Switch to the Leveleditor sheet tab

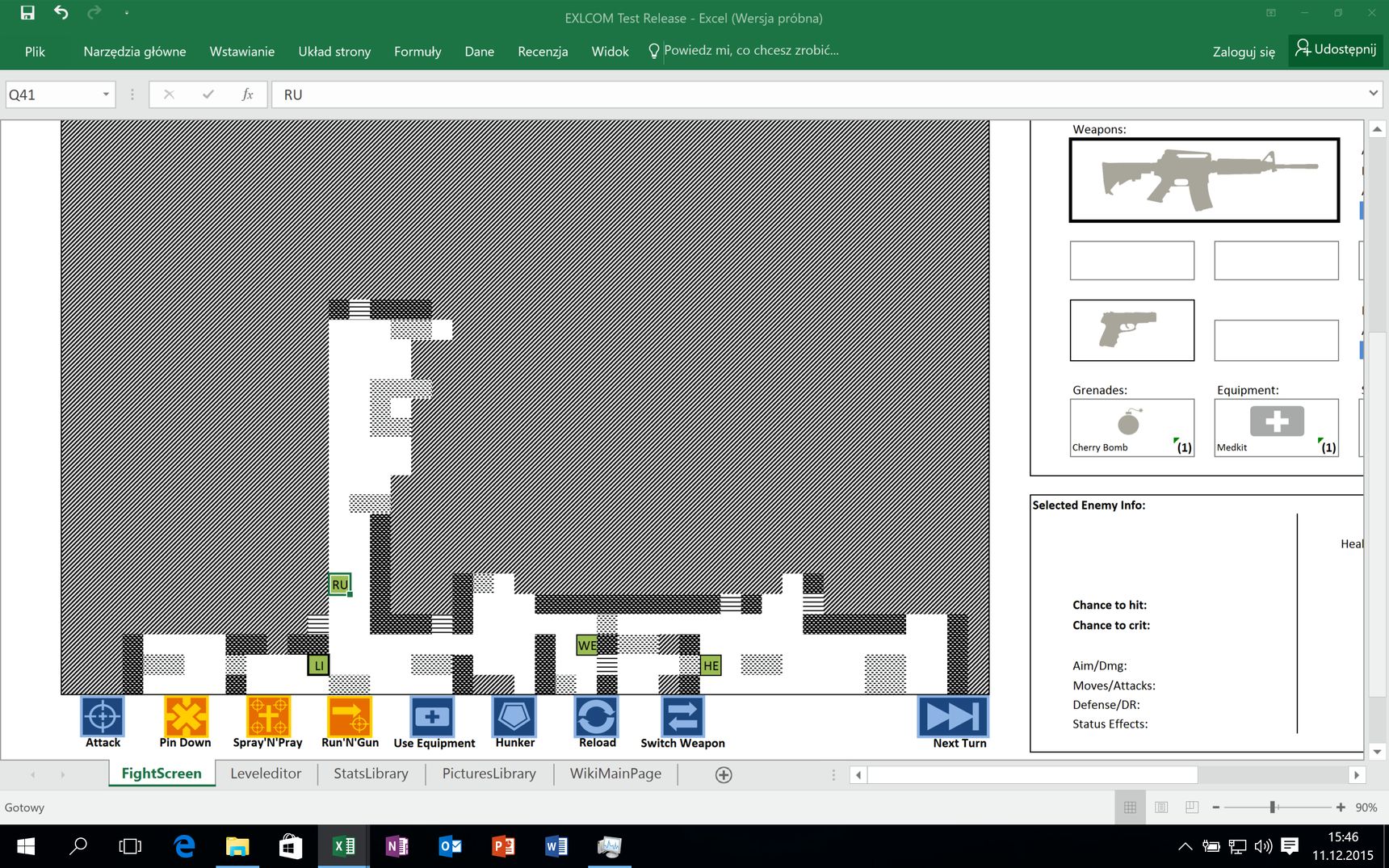click(x=266, y=774)
